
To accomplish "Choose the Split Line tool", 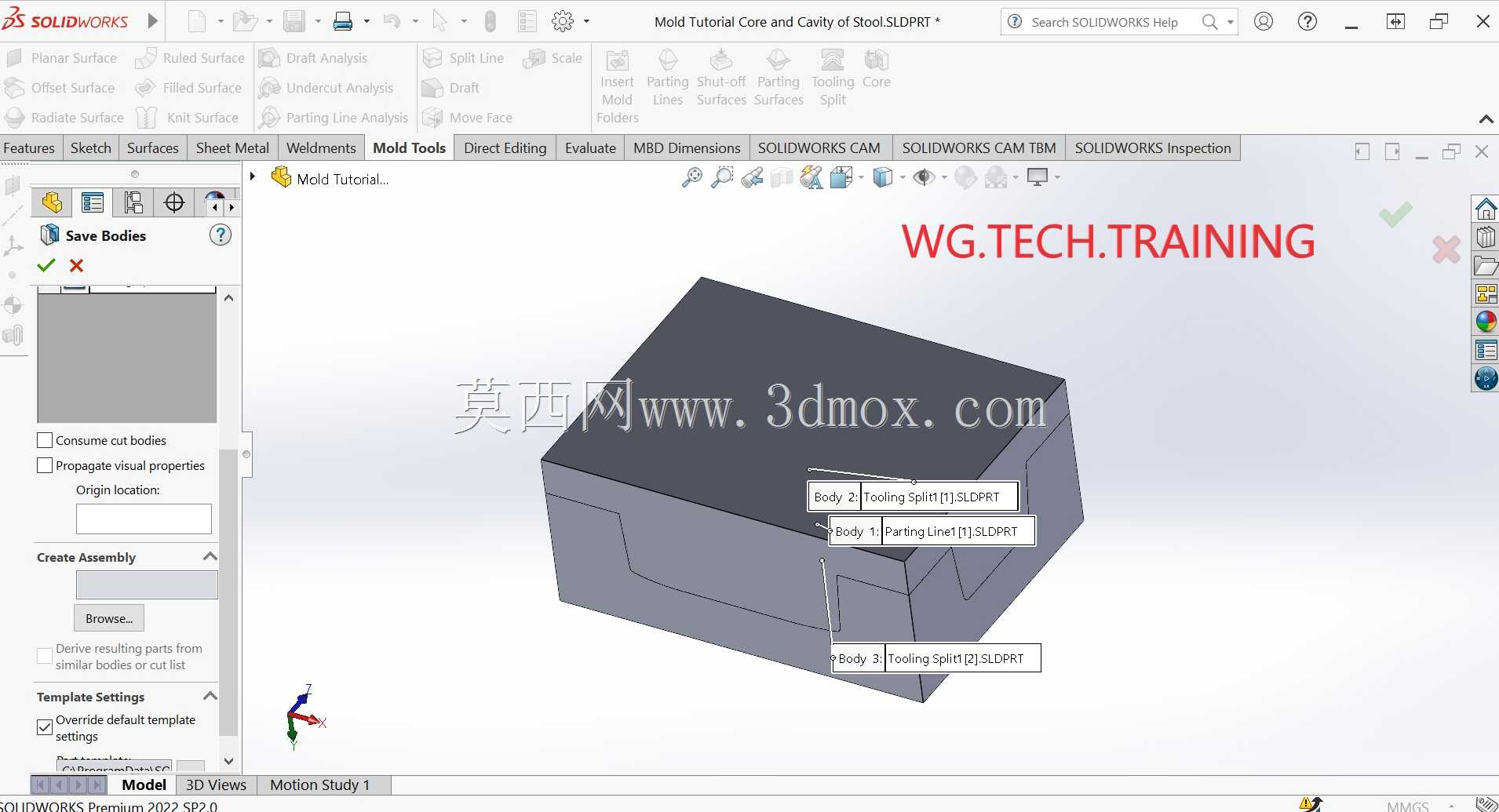I will click(x=463, y=58).
